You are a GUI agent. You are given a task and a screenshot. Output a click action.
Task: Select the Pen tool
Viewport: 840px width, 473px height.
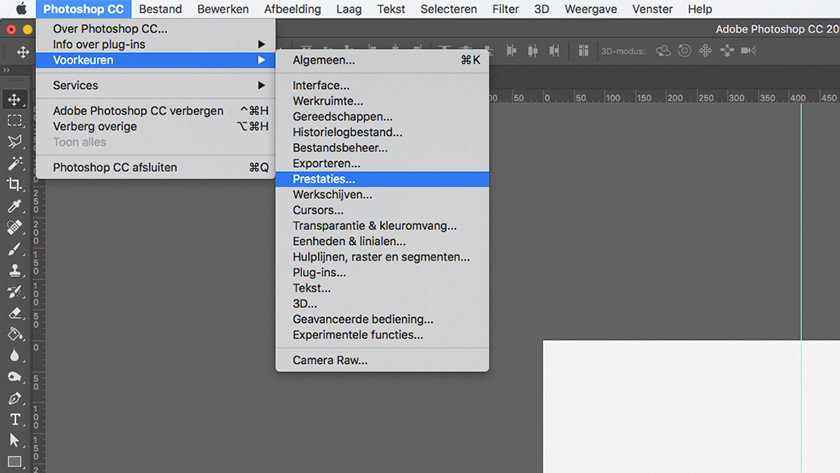[14, 399]
